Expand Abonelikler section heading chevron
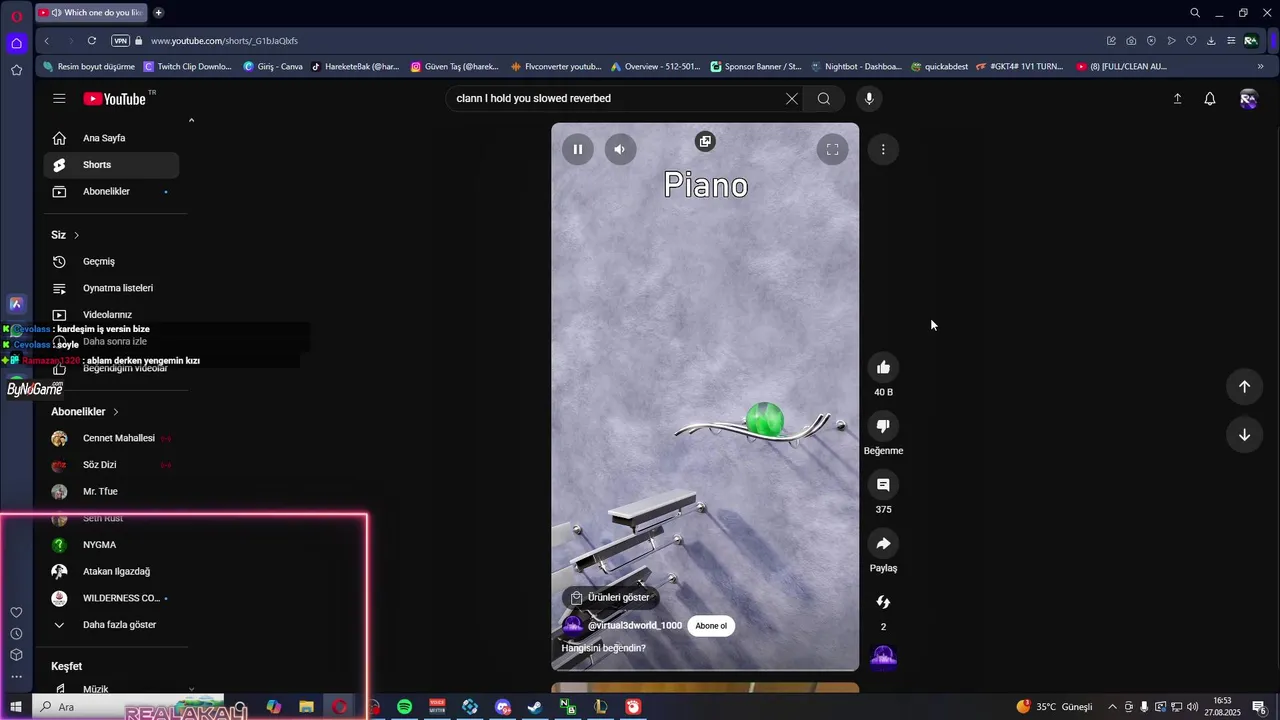Viewport: 1280px width, 720px height. pyautogui.click(x=116, y=412)
